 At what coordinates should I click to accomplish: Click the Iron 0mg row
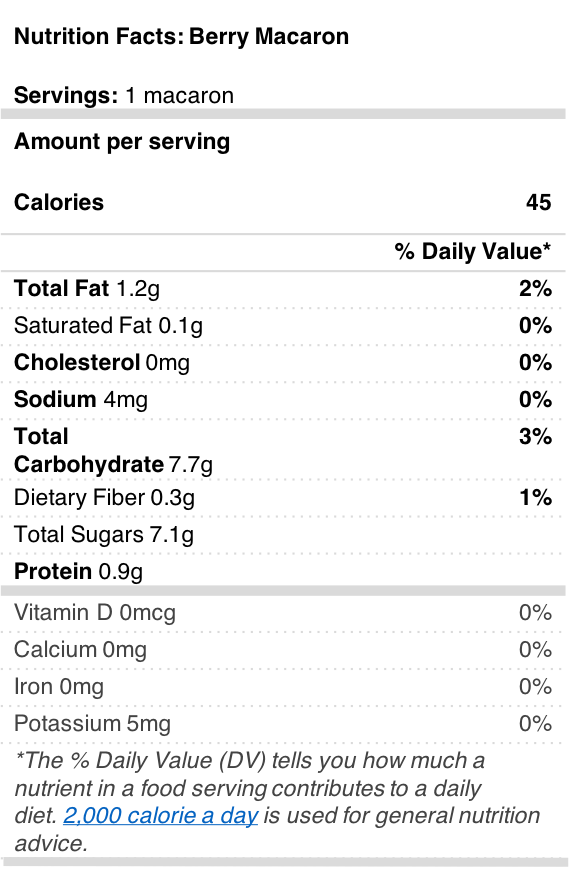(x=283, y=687)
